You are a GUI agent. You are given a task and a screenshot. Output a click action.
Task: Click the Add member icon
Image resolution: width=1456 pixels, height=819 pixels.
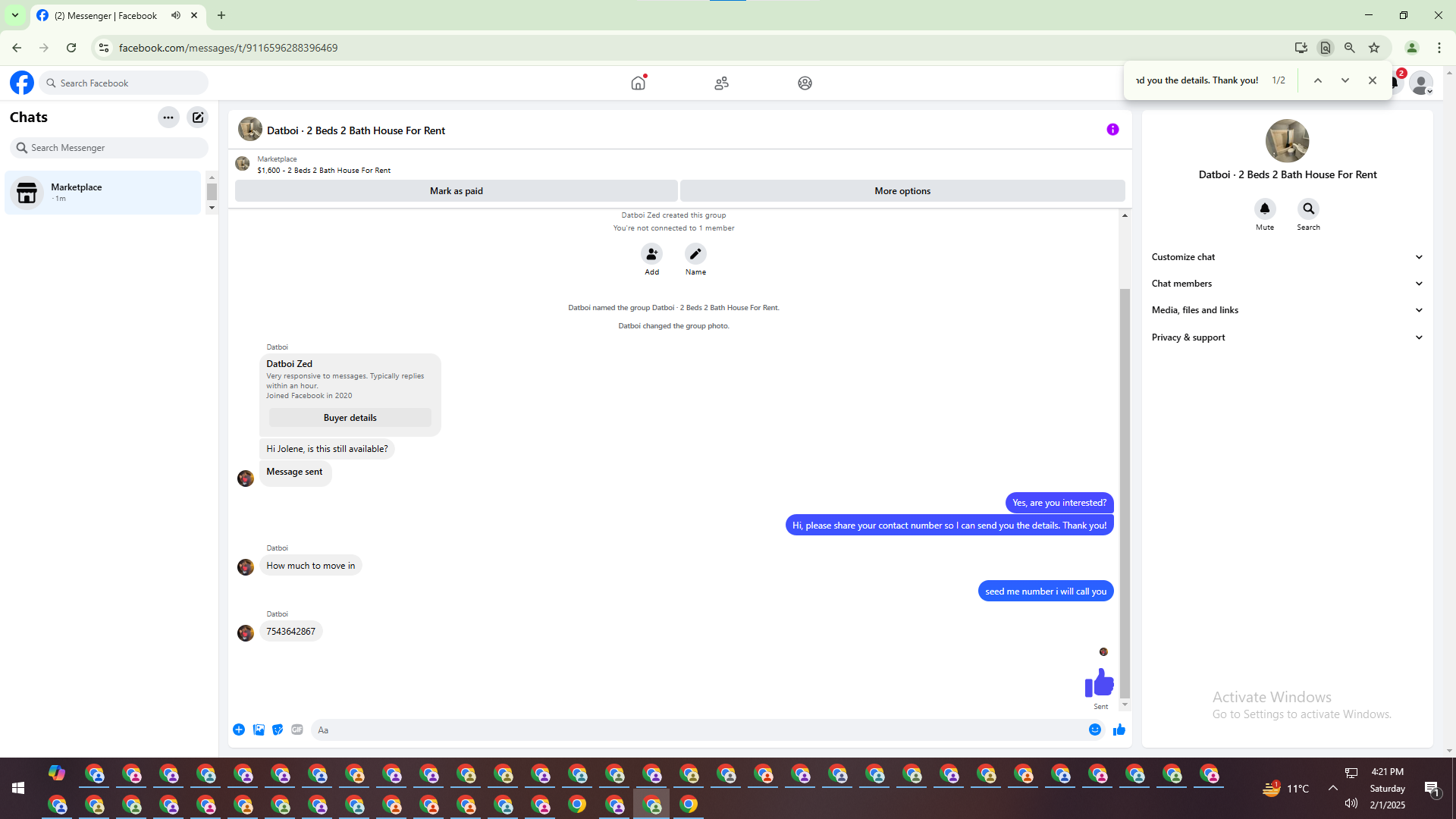(x=651, y=254)
